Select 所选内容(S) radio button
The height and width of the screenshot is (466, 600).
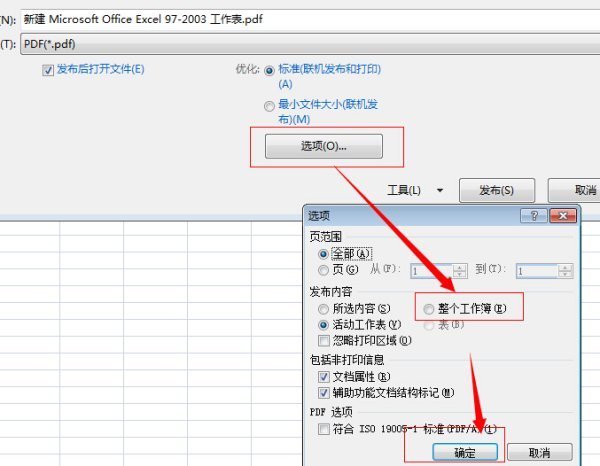[x=323, y=309]
